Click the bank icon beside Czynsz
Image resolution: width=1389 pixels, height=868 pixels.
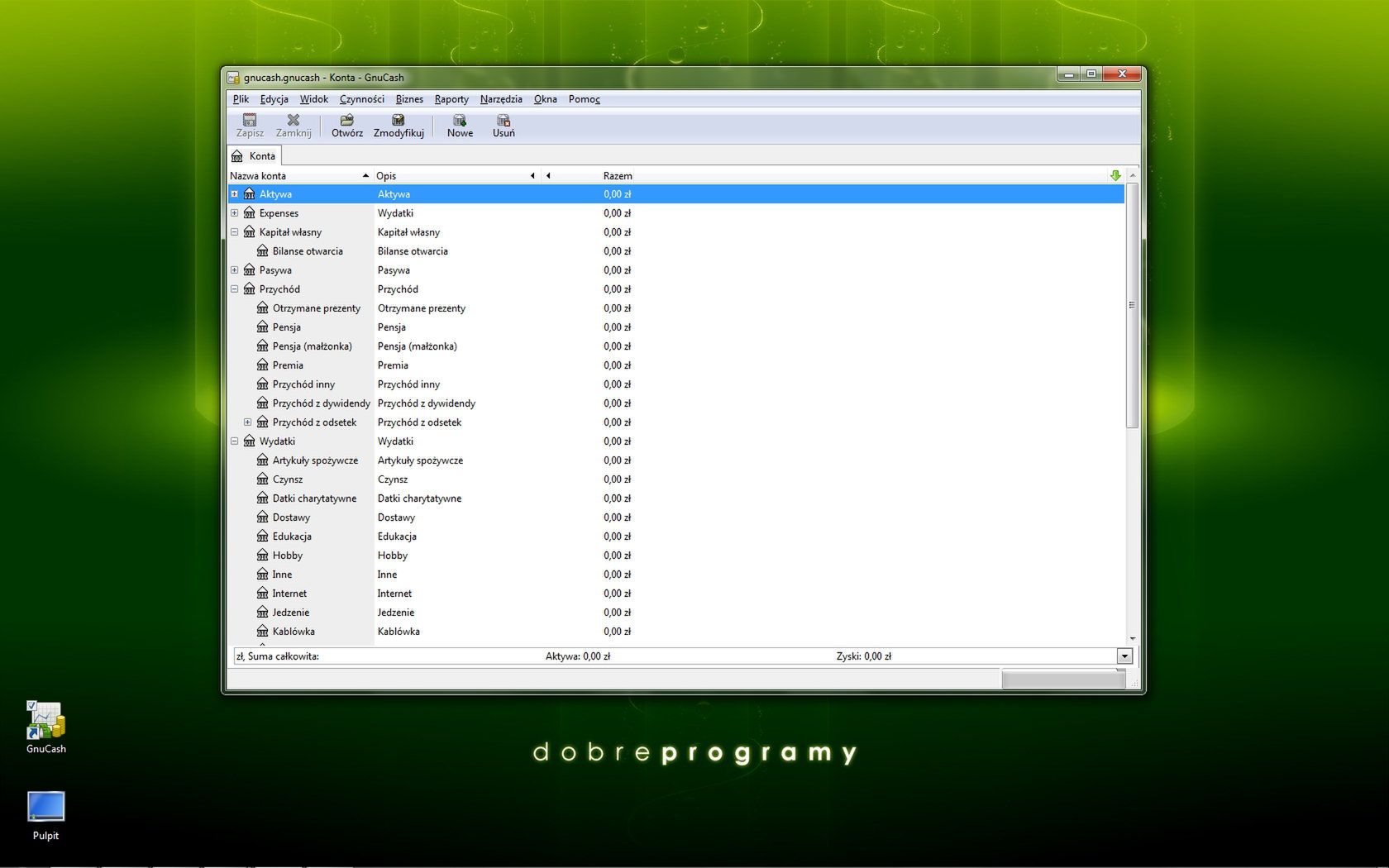[x=262, y=479]
